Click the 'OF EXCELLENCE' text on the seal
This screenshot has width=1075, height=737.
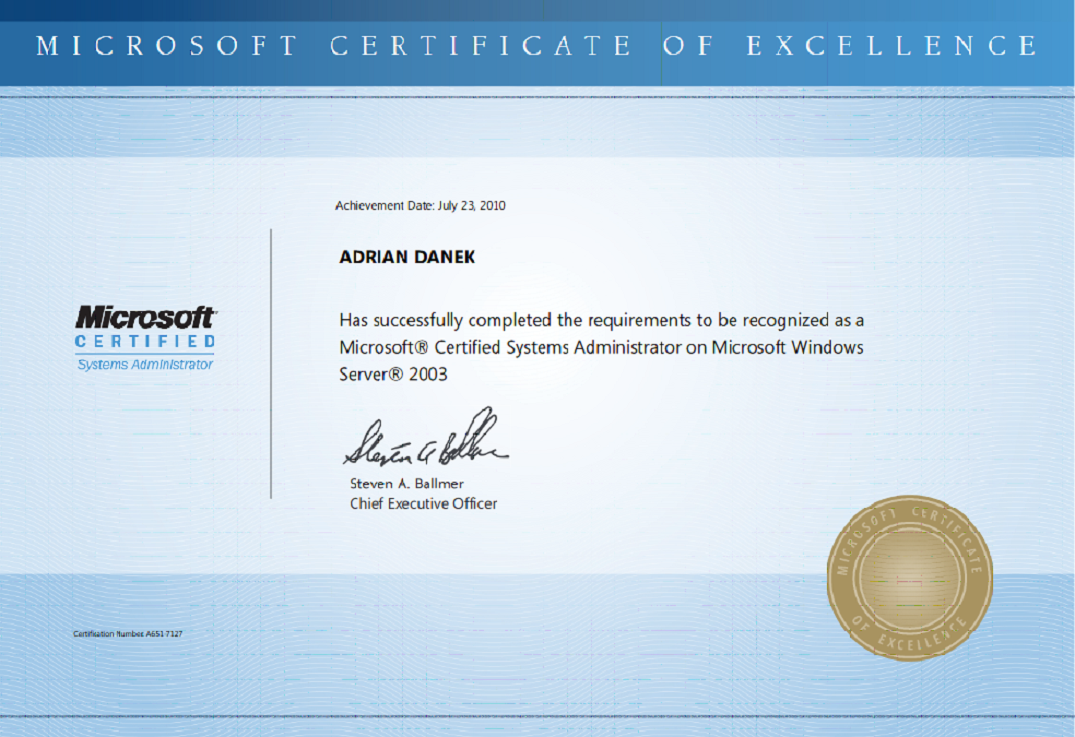[910, 638]
